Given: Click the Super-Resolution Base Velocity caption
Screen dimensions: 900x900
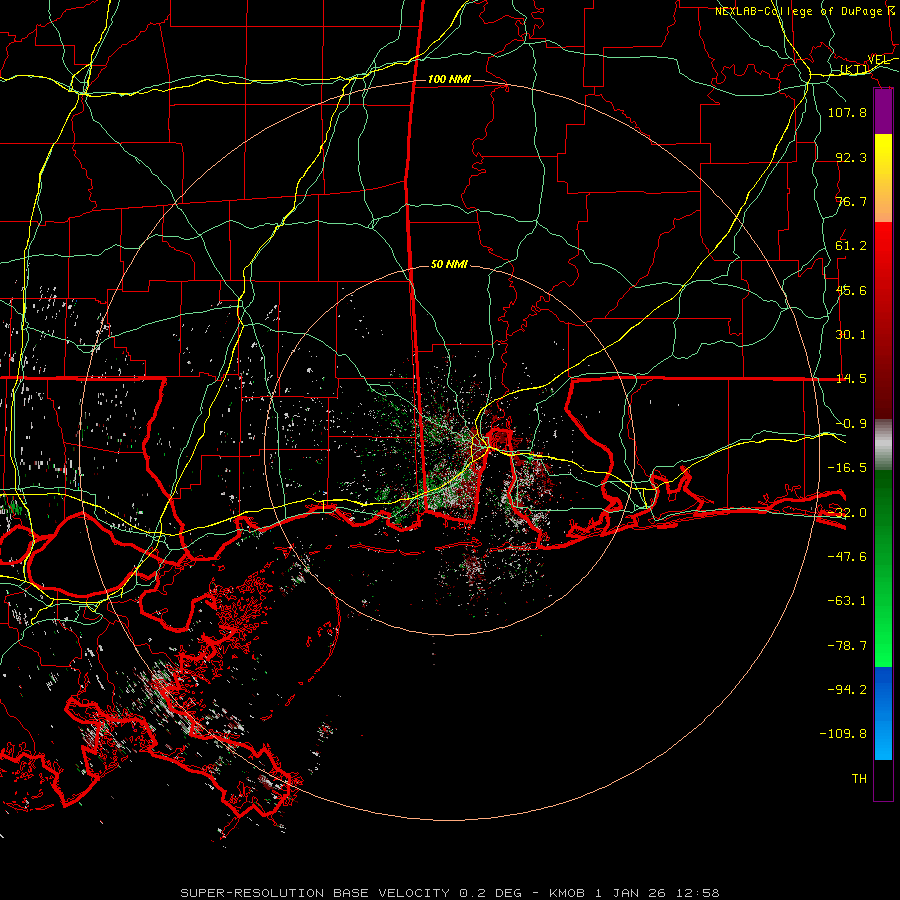Looking at the screenshot, I should 449,893.
